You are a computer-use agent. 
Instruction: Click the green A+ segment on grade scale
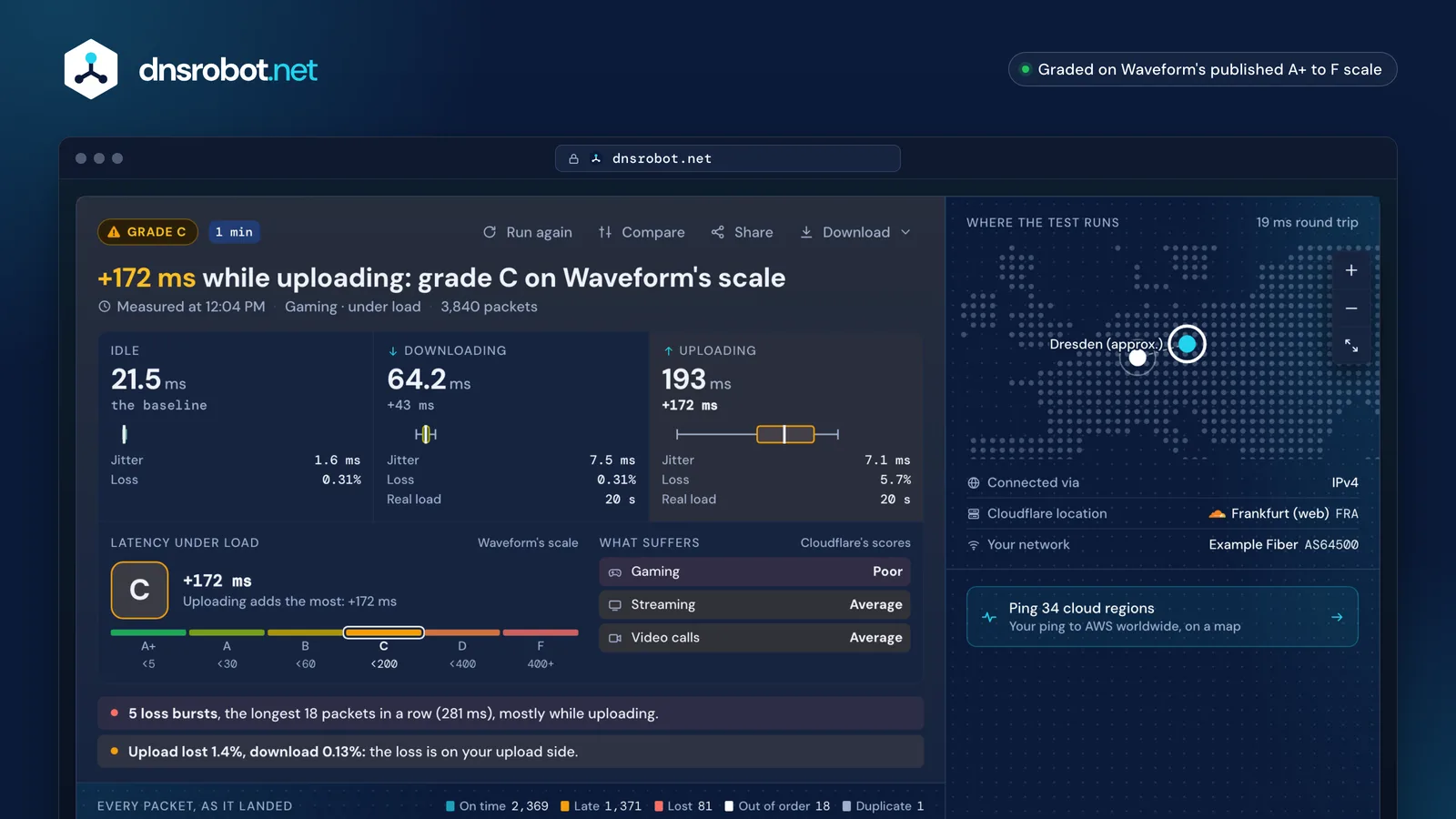(148, 632)
